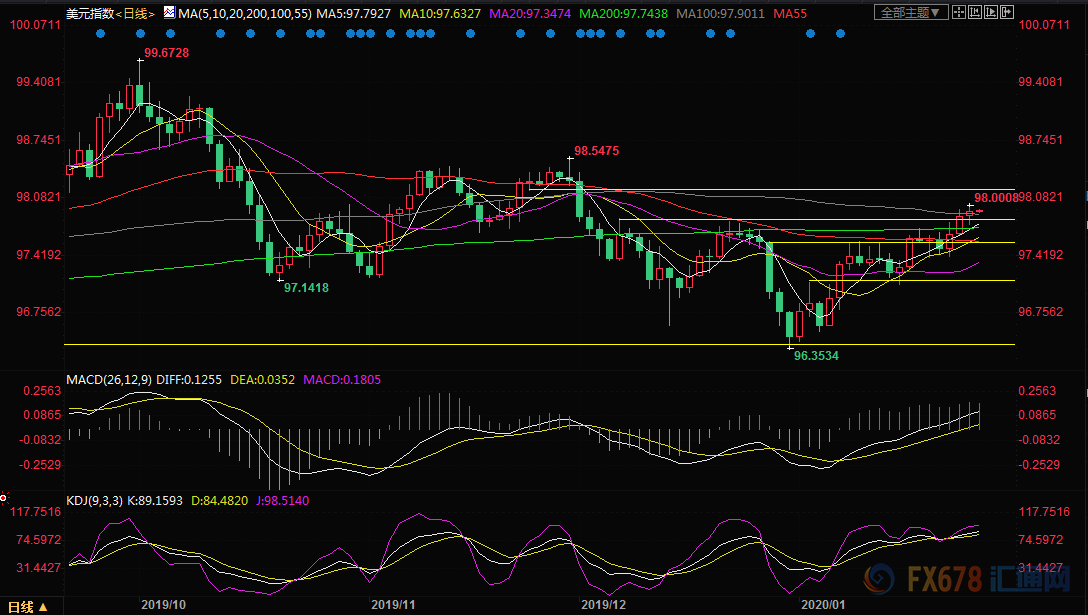
Task: Click the MA indicator chart icon
Action: 169,12
